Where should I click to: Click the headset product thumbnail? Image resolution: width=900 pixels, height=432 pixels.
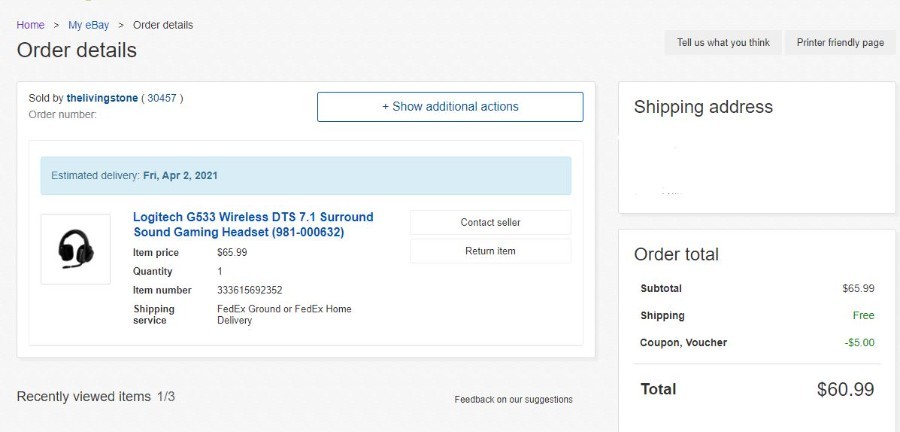[76, 249]
